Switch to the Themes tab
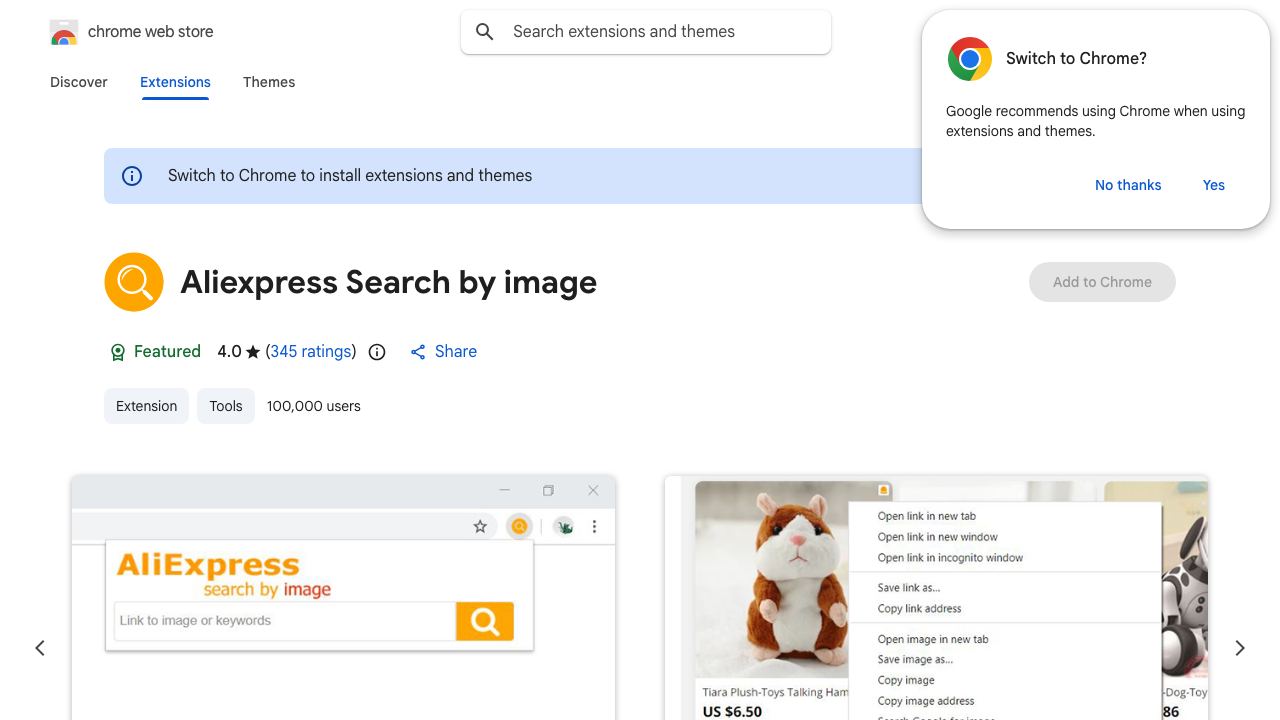The image size is (1280, 720). pos(269,82)
